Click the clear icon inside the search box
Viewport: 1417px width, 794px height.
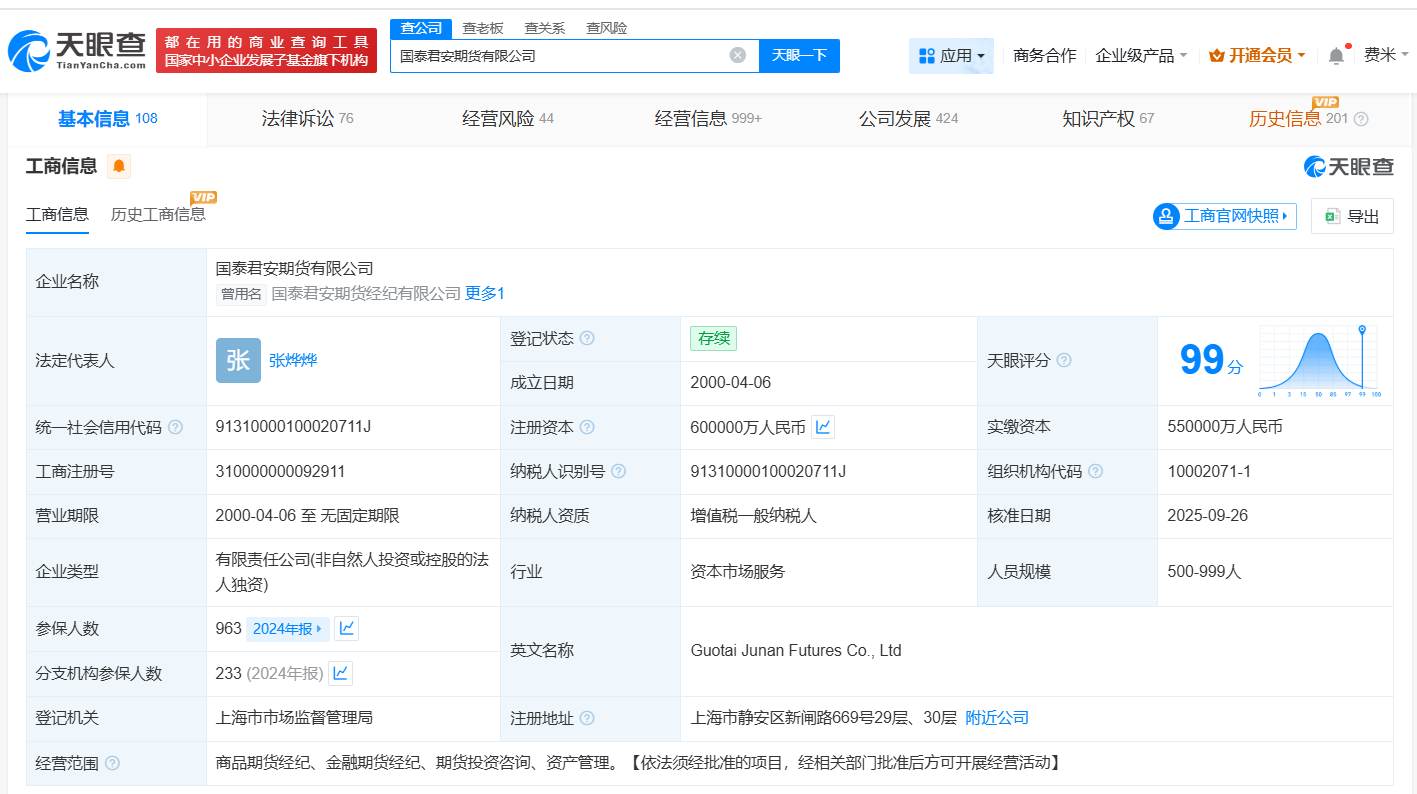point(738,56)
